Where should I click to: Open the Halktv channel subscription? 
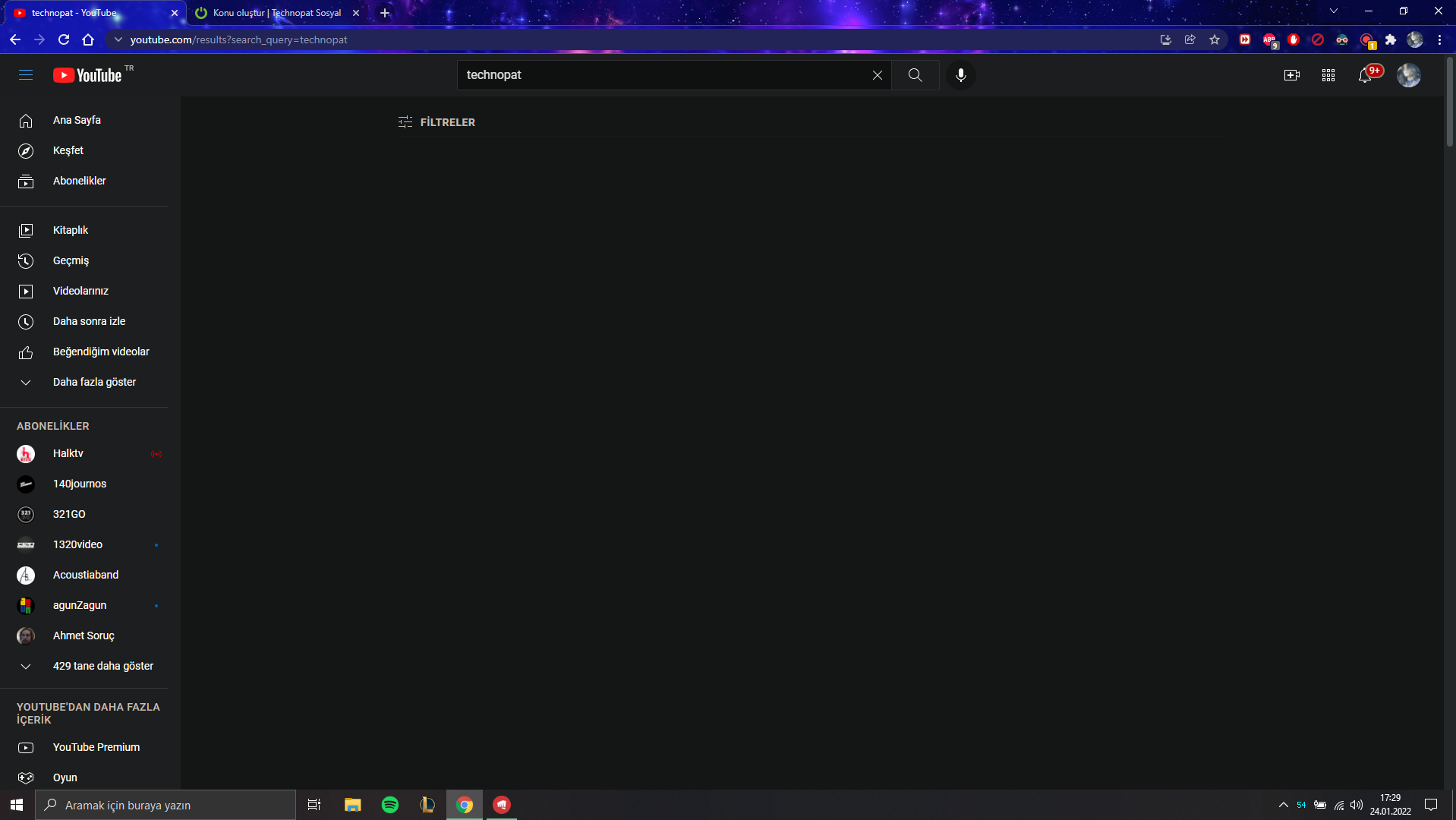click(84, 453)
